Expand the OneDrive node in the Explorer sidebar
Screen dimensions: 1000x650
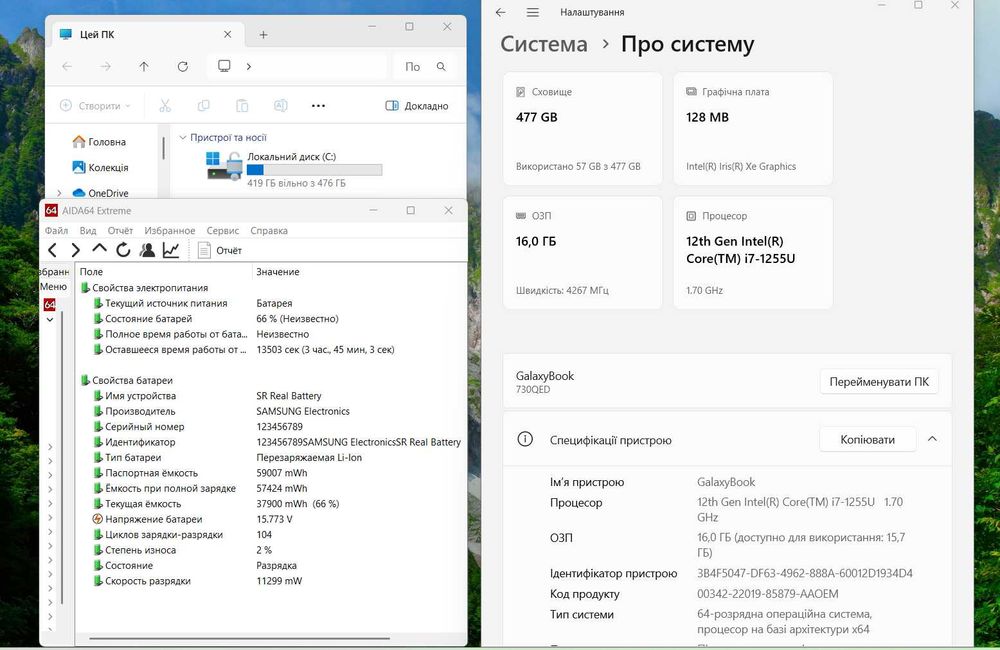coord(59,193)
